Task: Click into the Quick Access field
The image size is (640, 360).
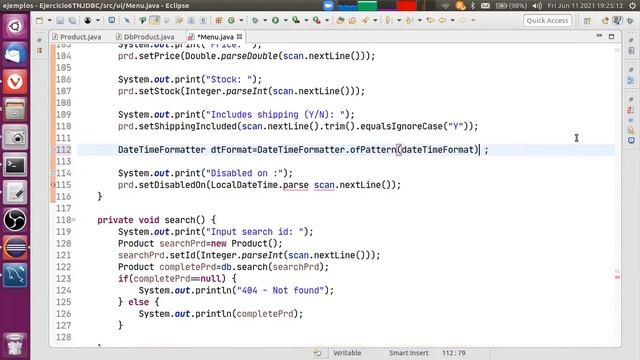Action: pos(547,20)
